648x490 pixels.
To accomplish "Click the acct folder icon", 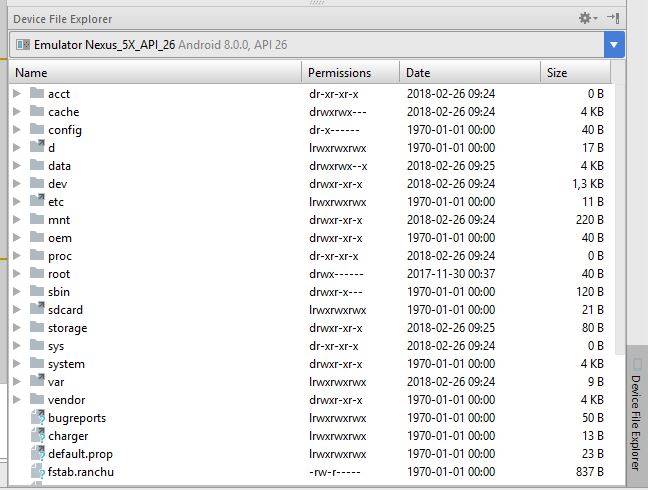I will click(x=37, y=93).
